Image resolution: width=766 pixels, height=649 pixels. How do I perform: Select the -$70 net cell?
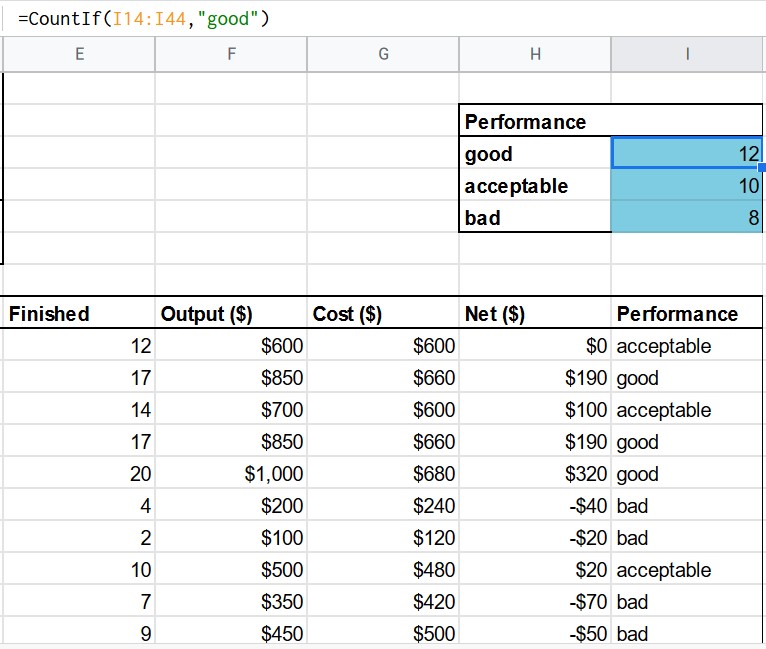pyautogui.click(x=535, y=602)
